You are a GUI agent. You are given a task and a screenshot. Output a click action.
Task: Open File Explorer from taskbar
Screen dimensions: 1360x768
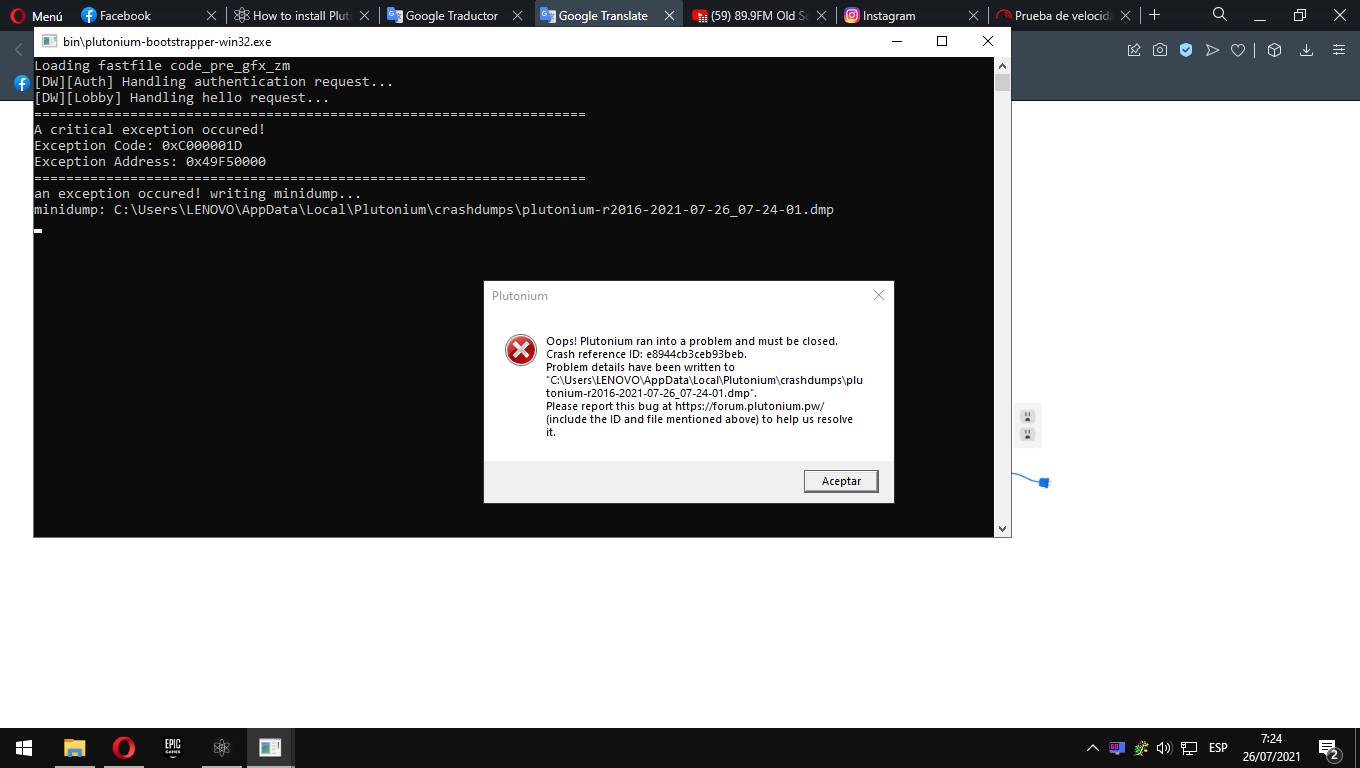point(74,748)
